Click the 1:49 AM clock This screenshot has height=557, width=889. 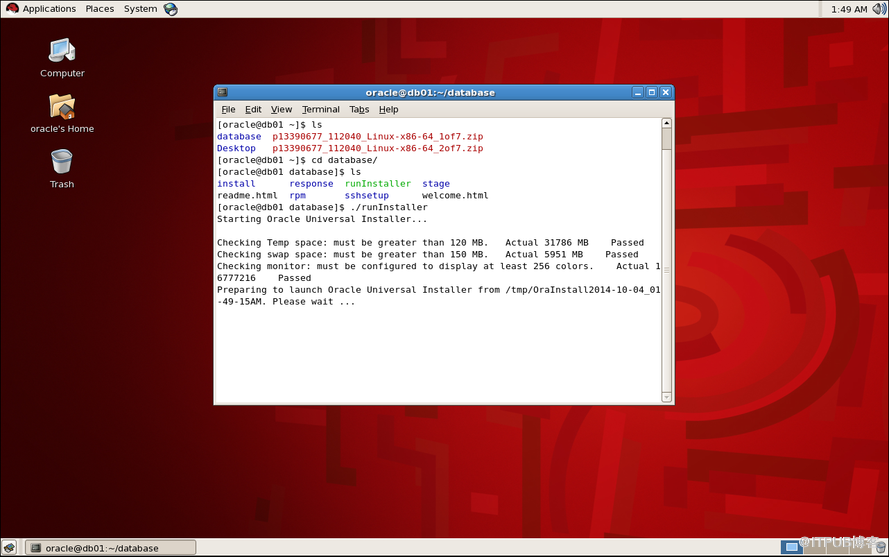(849, 9)
